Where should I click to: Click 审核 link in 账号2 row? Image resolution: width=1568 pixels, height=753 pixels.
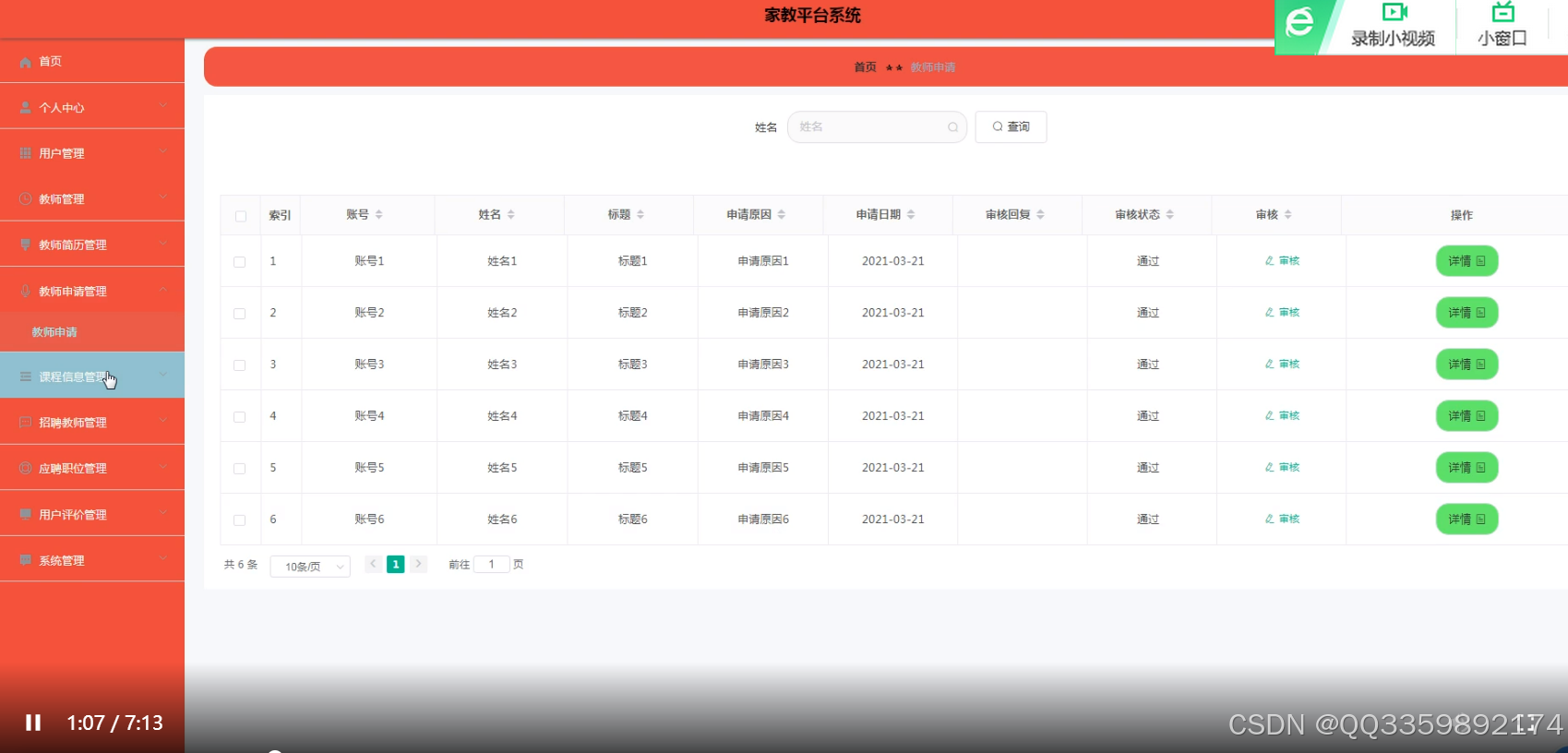click(1282, 313)
